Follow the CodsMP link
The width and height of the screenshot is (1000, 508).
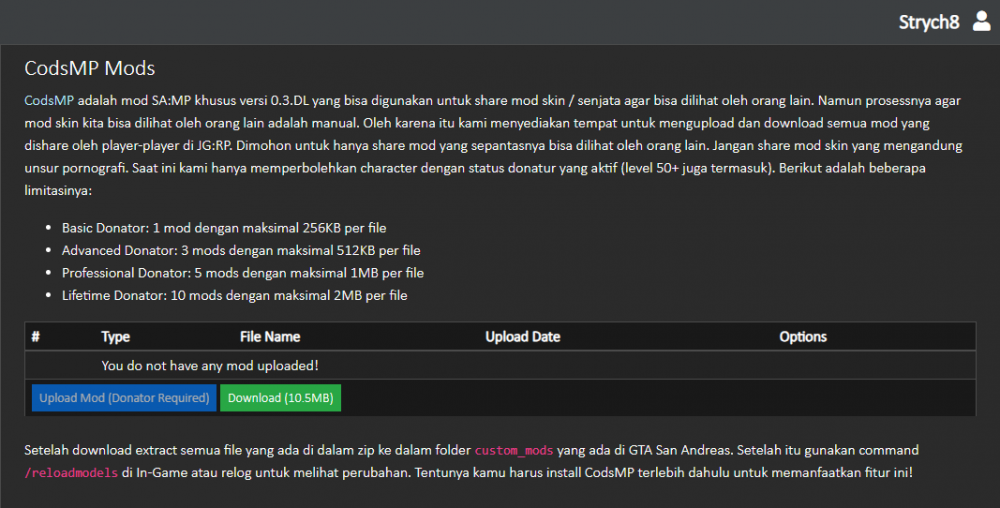click(x=49, y=101)
